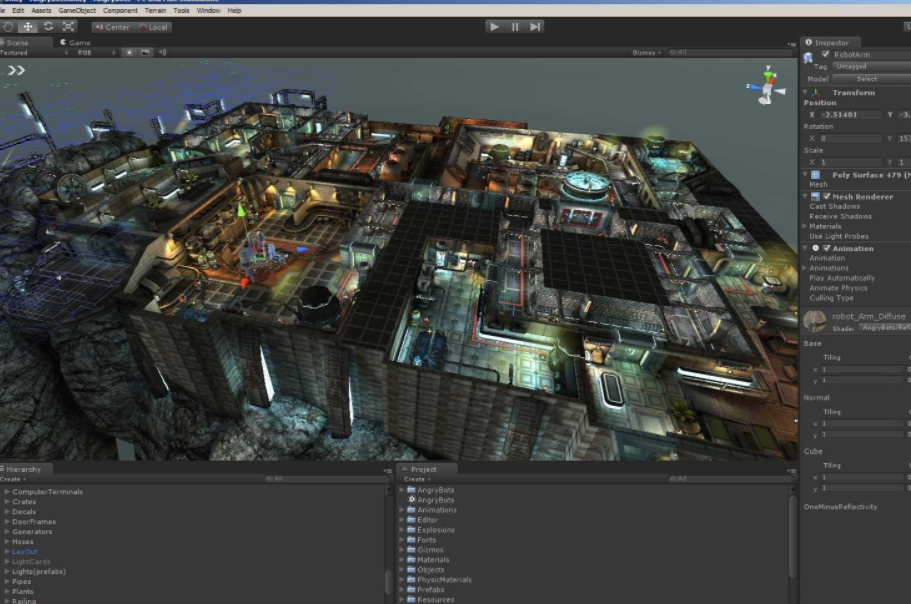
Task: Toggle scene game overlay image button
Action: [145, 52]
